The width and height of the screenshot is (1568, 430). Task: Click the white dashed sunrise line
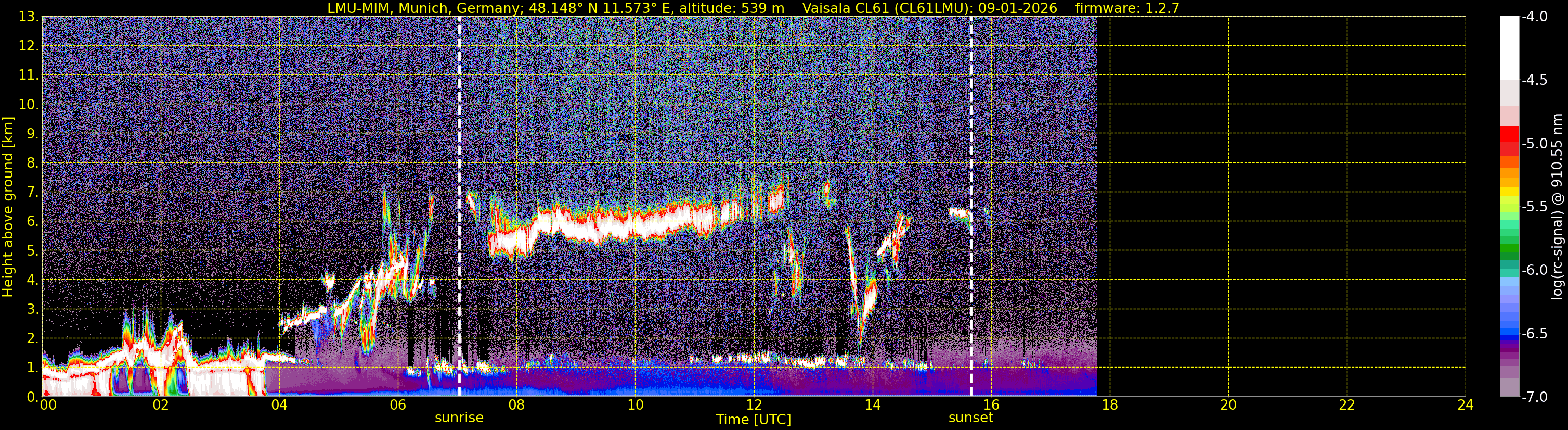point(459,207)
